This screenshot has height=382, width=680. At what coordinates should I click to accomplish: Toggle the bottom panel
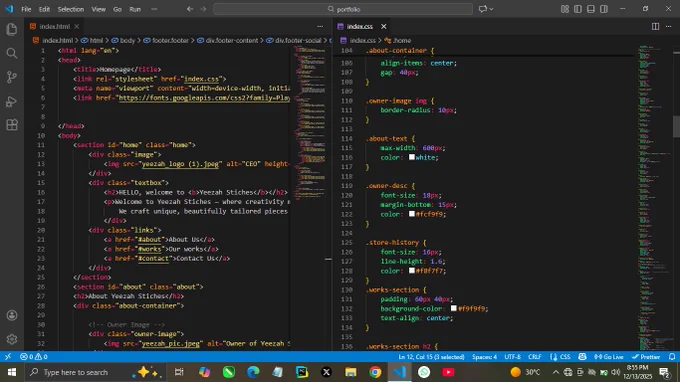coord(591,9)
